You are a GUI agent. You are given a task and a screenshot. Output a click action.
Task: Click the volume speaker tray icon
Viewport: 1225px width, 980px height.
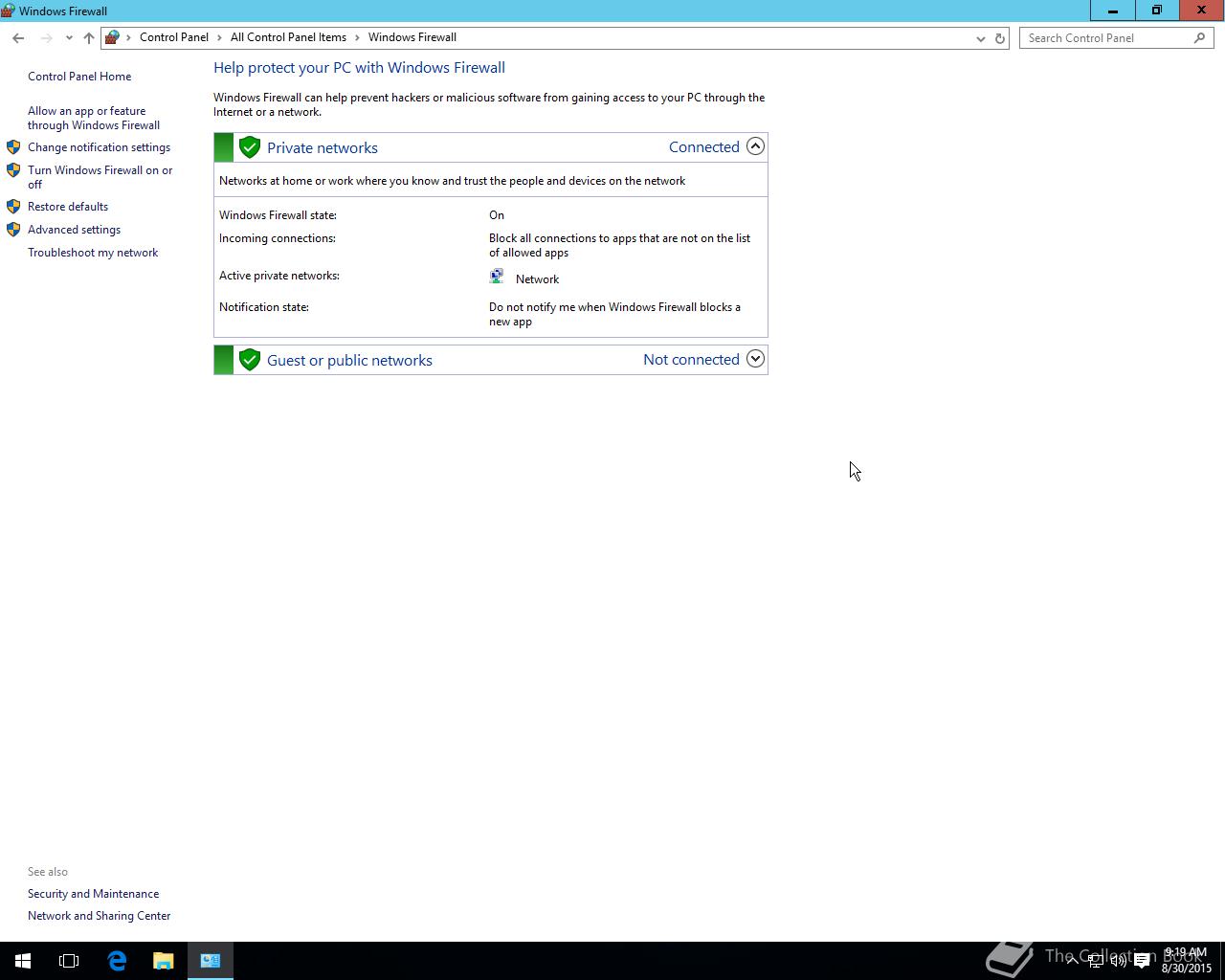point(1118,961)
